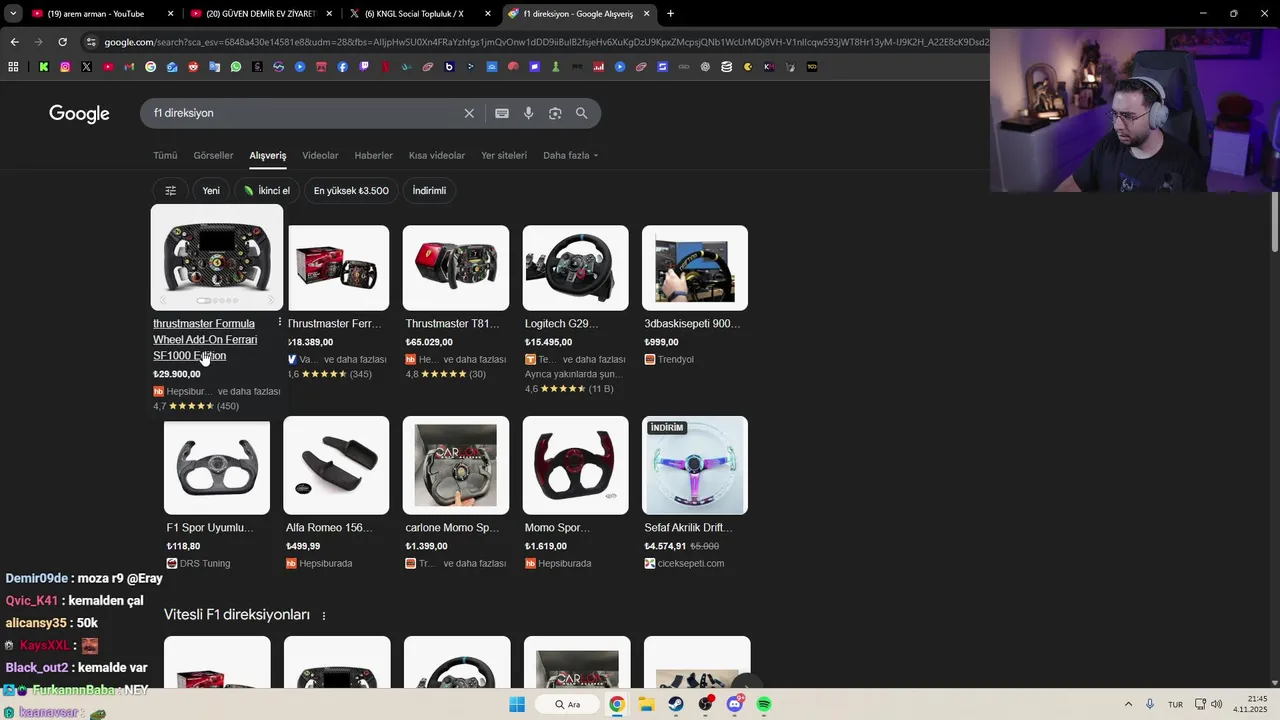1280x720 pixels.
Task: Open the X bookmark in the bookmarks bar
Action: (x=87, y=67)
